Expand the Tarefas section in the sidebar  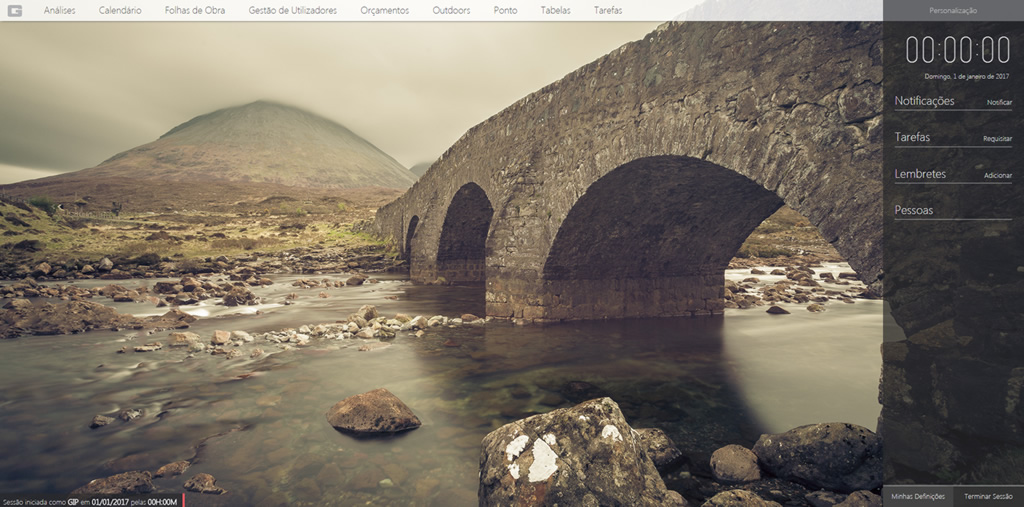912,137
